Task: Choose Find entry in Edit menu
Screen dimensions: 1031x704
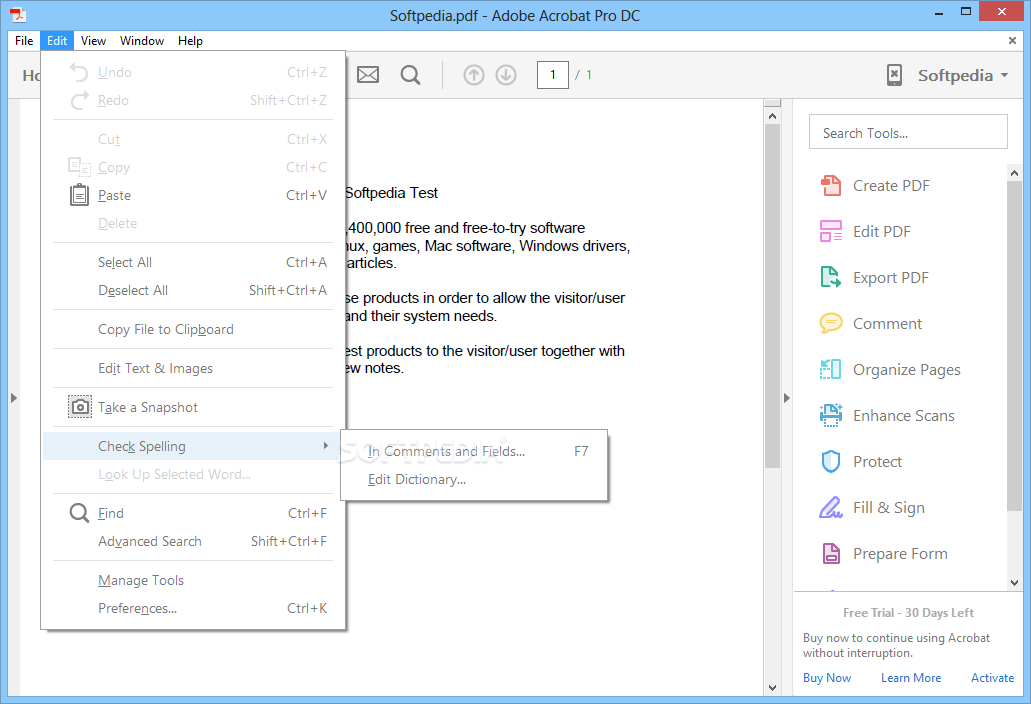Action: [193, 513]
